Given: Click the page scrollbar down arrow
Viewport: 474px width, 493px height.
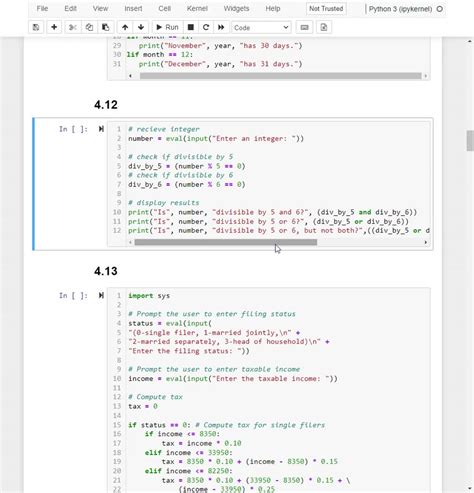Looking at the screenshot, I should click(470, 489).
